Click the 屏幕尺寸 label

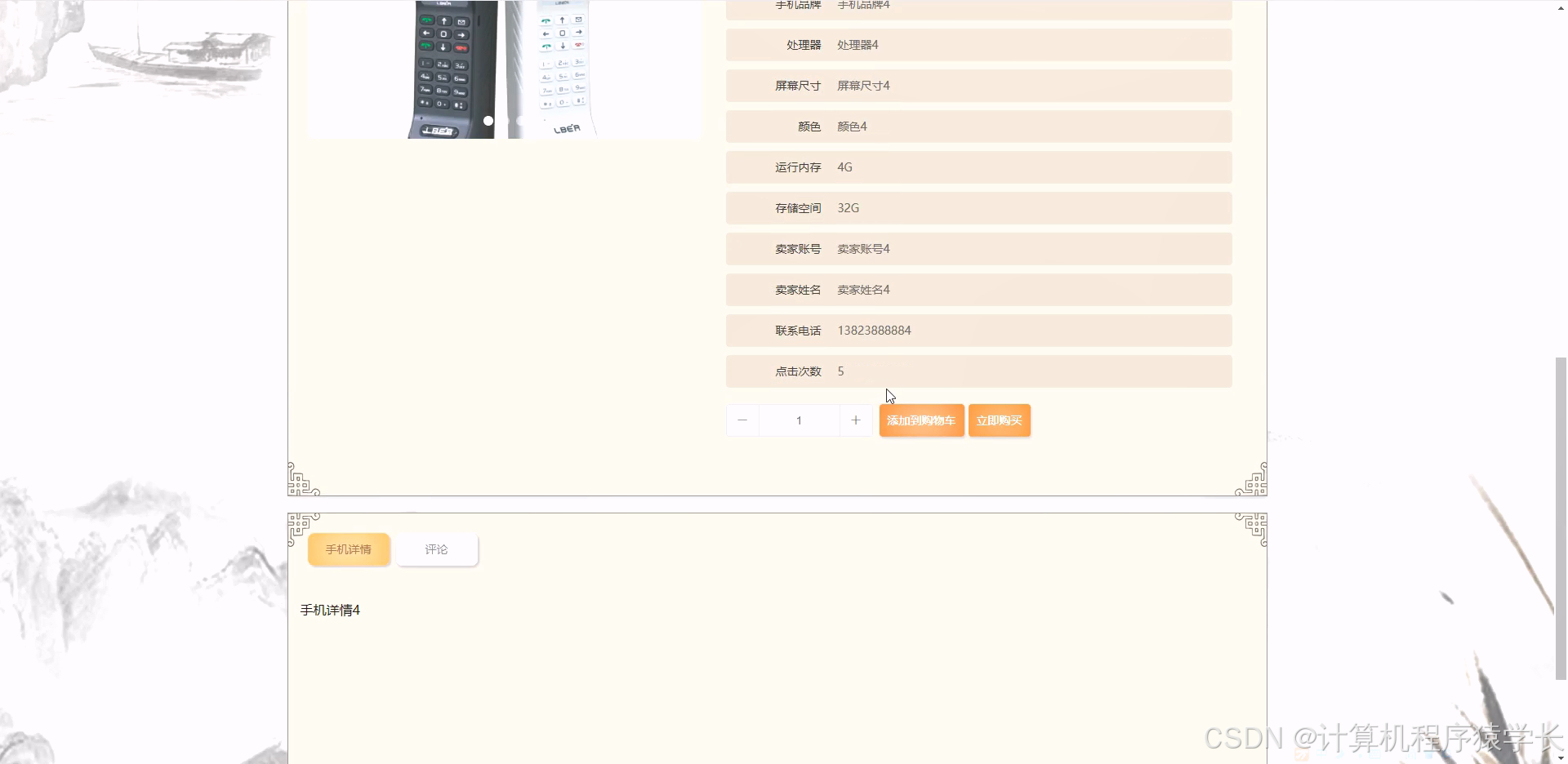pyautogui.click(x=798, y=86)
